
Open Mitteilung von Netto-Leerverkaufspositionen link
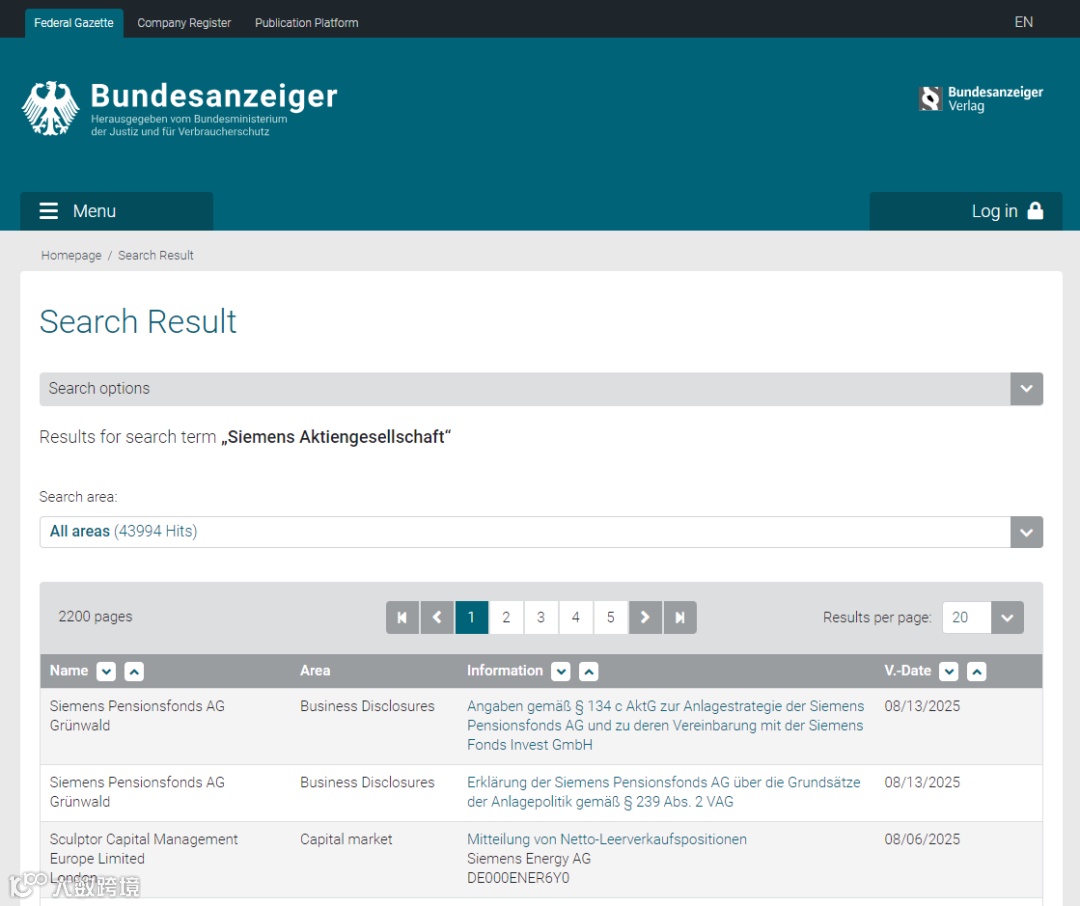click(x=607, y=839)
